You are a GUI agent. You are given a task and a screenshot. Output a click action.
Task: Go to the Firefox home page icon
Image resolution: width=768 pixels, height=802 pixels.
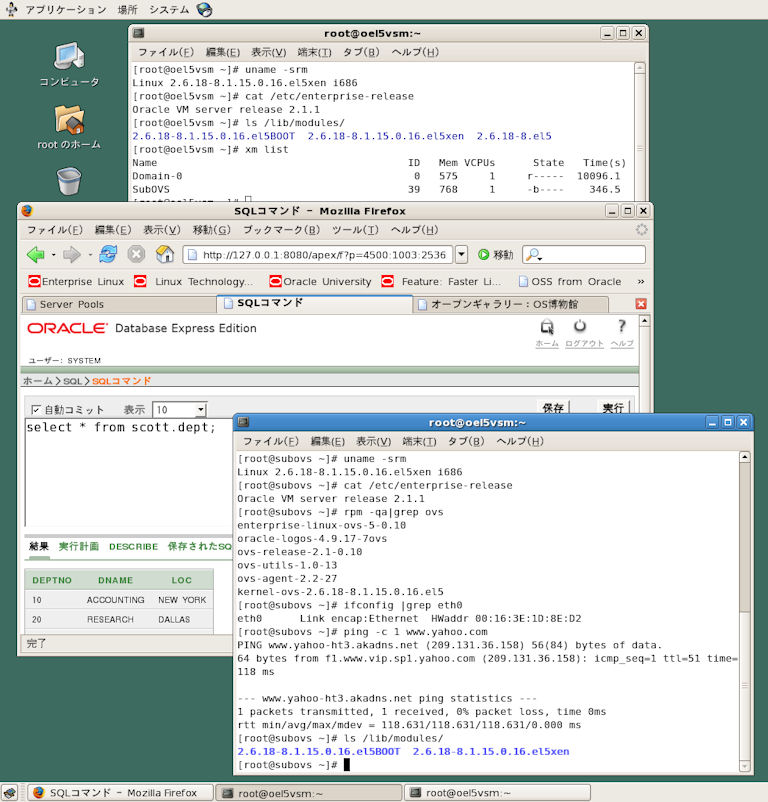coord(165,254)
